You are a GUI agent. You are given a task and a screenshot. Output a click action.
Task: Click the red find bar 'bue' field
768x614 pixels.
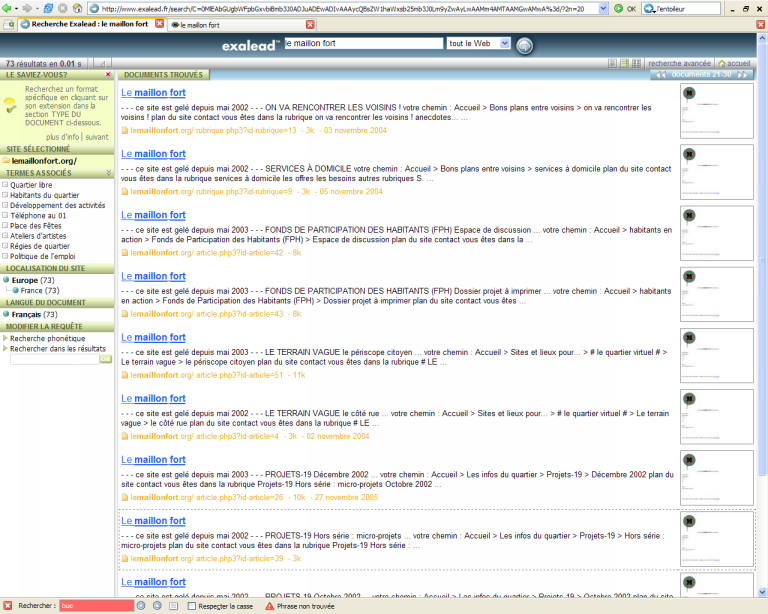pyautogui.click(x=96, y=606)
